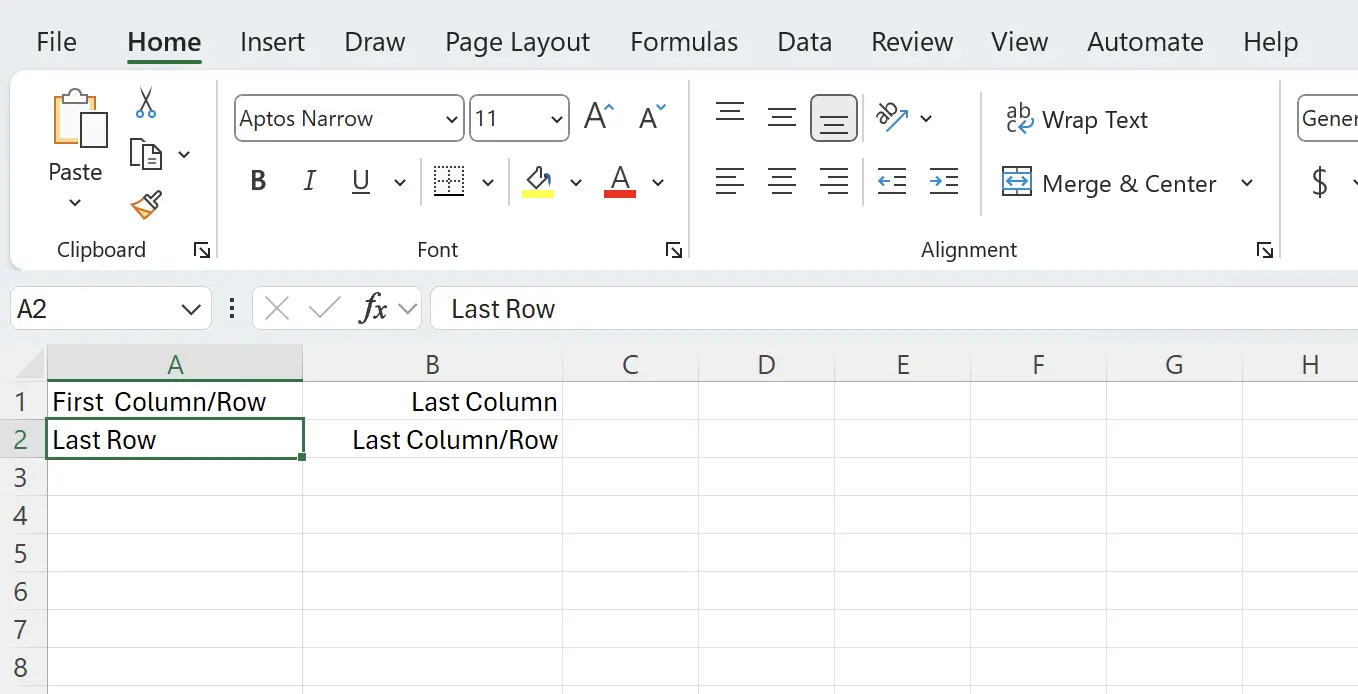Open the fill color dropdown arrow
1358x694 pixels.
[576, 183]
